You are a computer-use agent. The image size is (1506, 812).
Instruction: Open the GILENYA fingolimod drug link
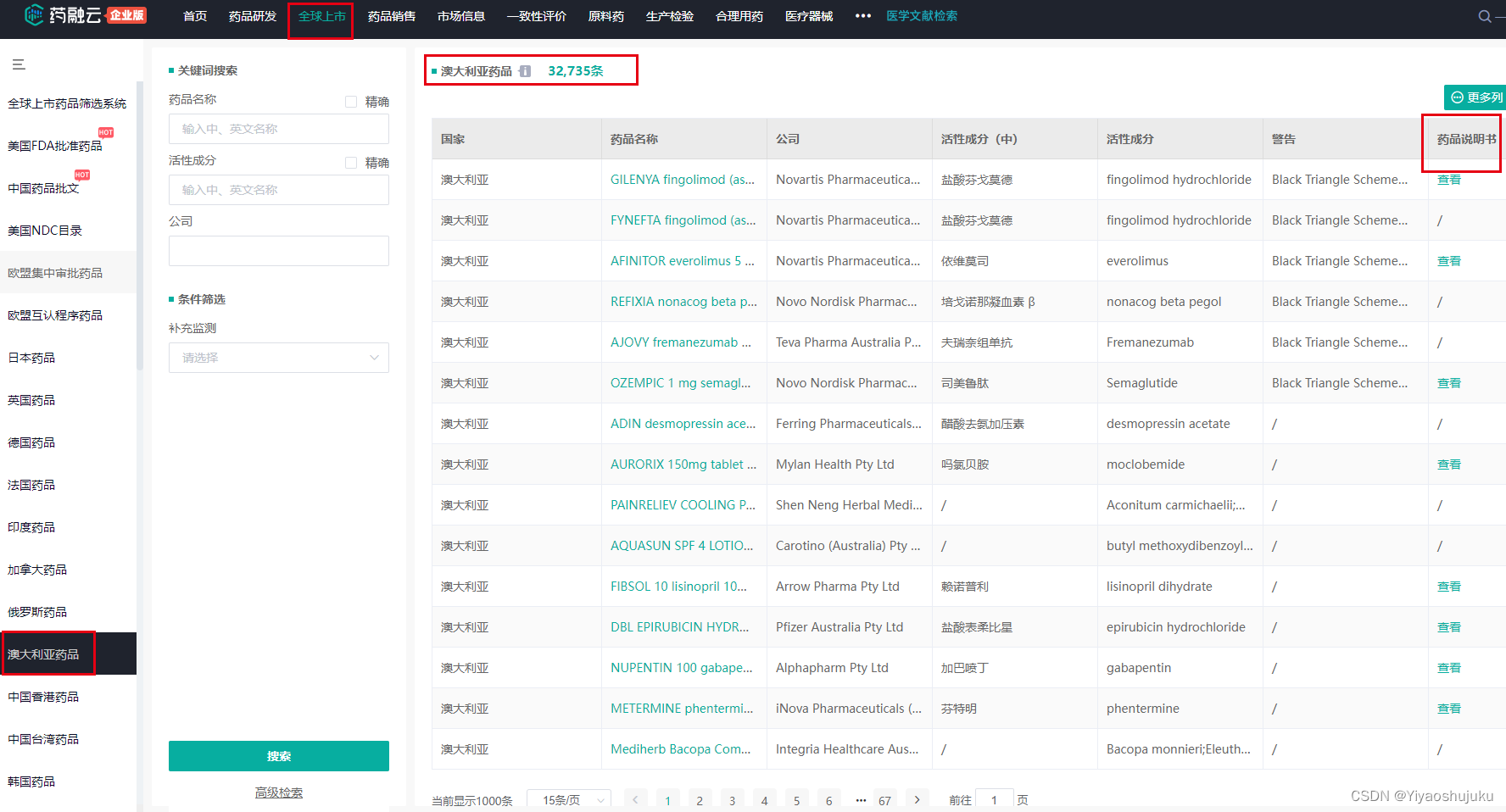[683, 180]
